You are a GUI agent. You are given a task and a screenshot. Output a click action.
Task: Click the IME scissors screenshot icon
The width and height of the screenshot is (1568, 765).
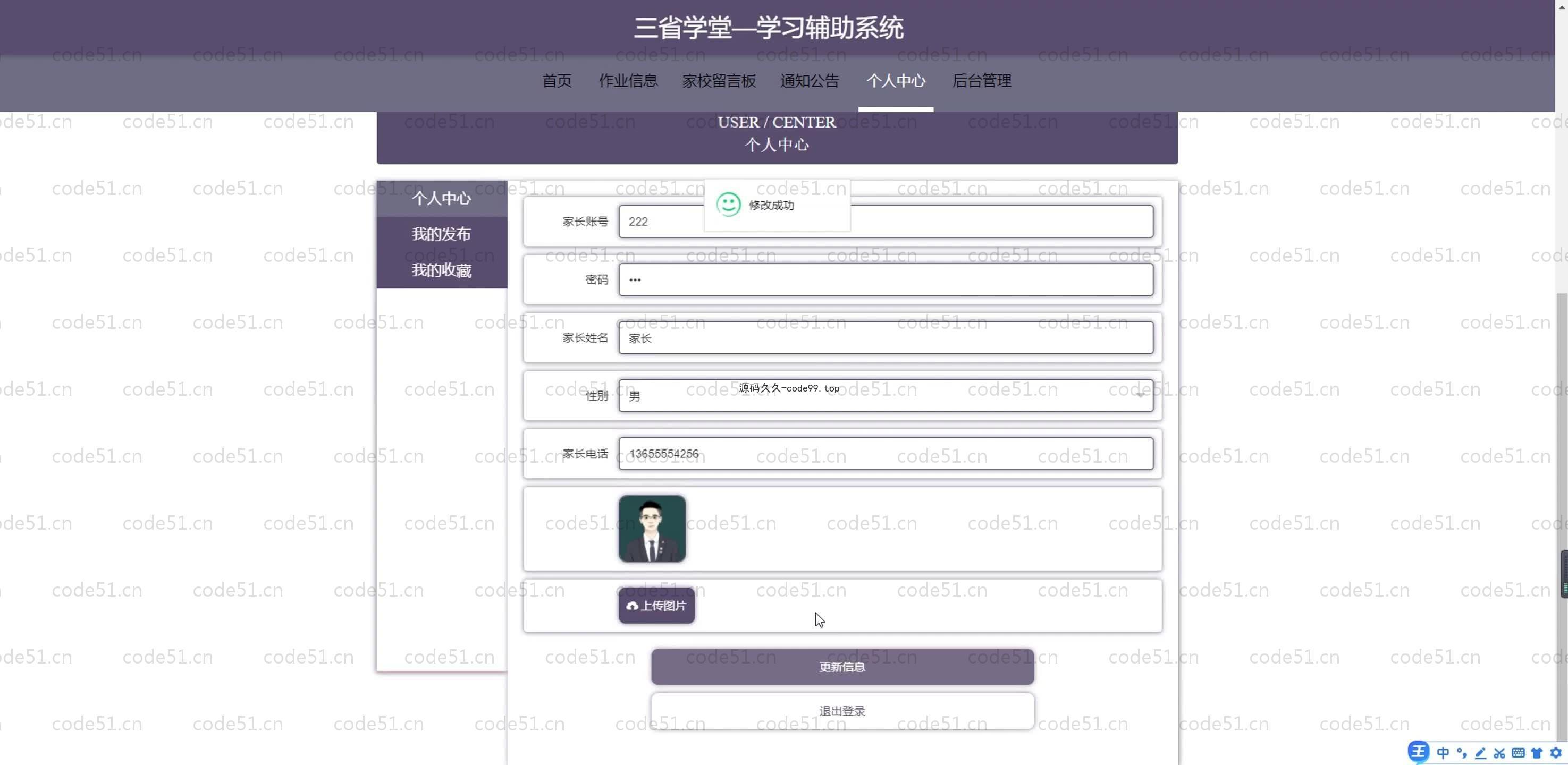pyautogui.click(x=1499, y=753)
